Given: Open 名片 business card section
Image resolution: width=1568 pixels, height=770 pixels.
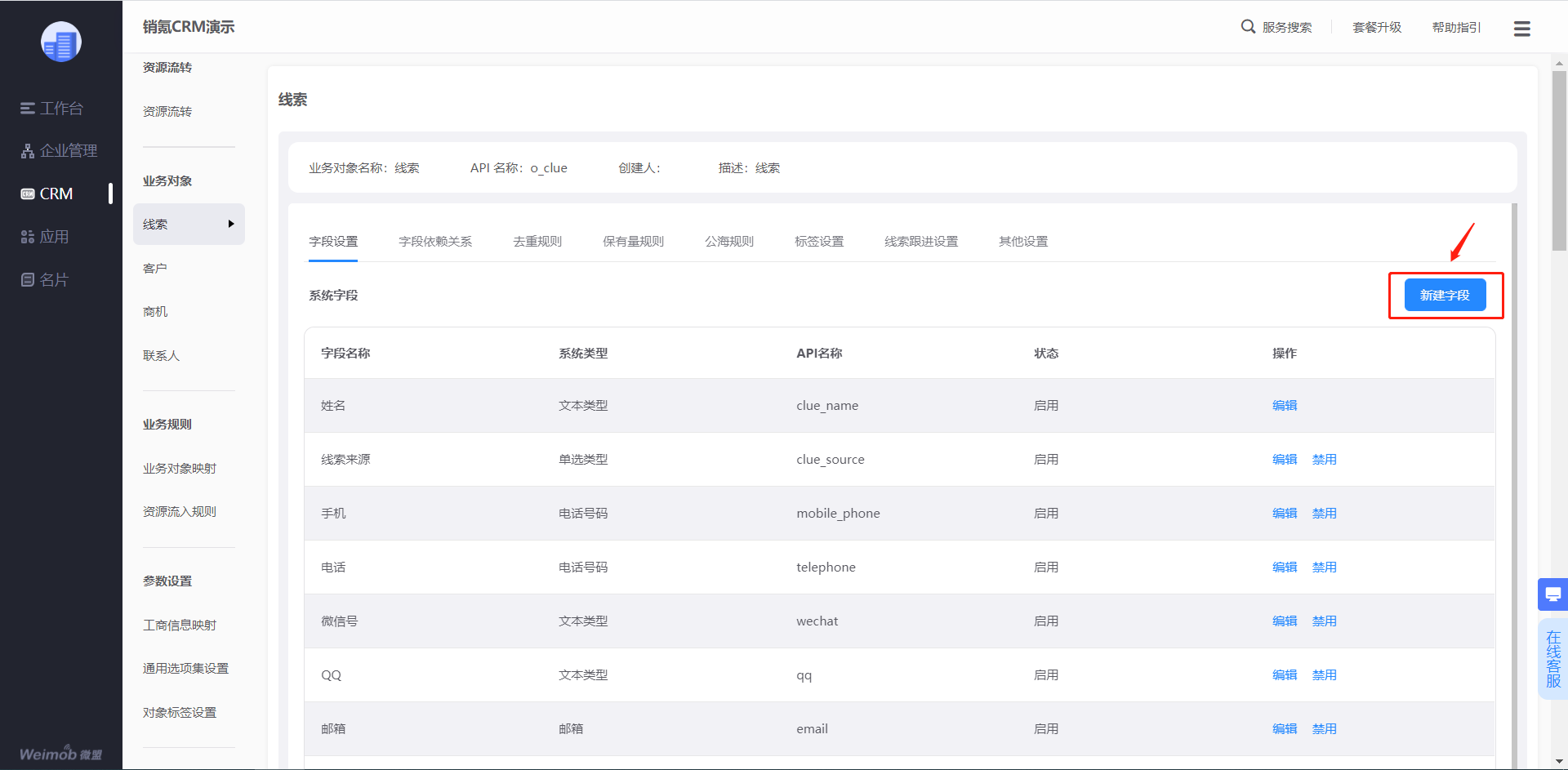Looking at the screenshot, I should 45,279.
